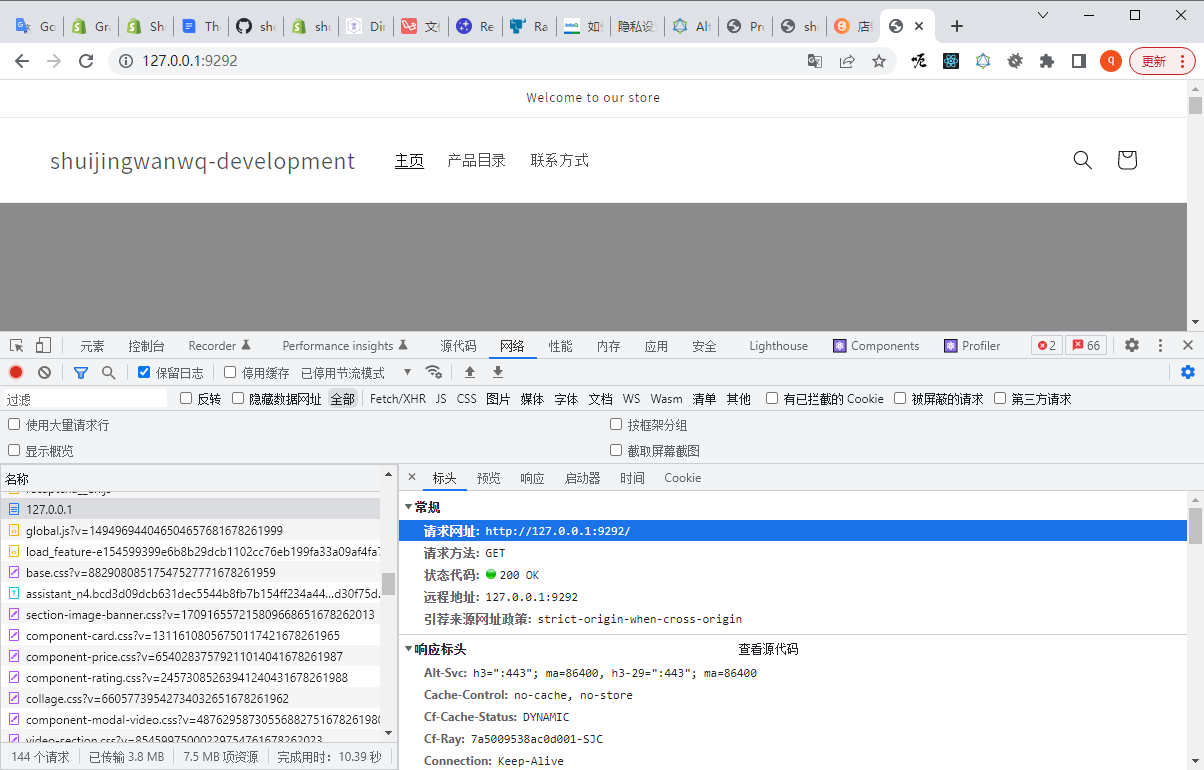This screenshot has width=1204, height=770.
Task: Toggle the device toolbar icon
Action: pyautogui.click(x=43, y=346)
